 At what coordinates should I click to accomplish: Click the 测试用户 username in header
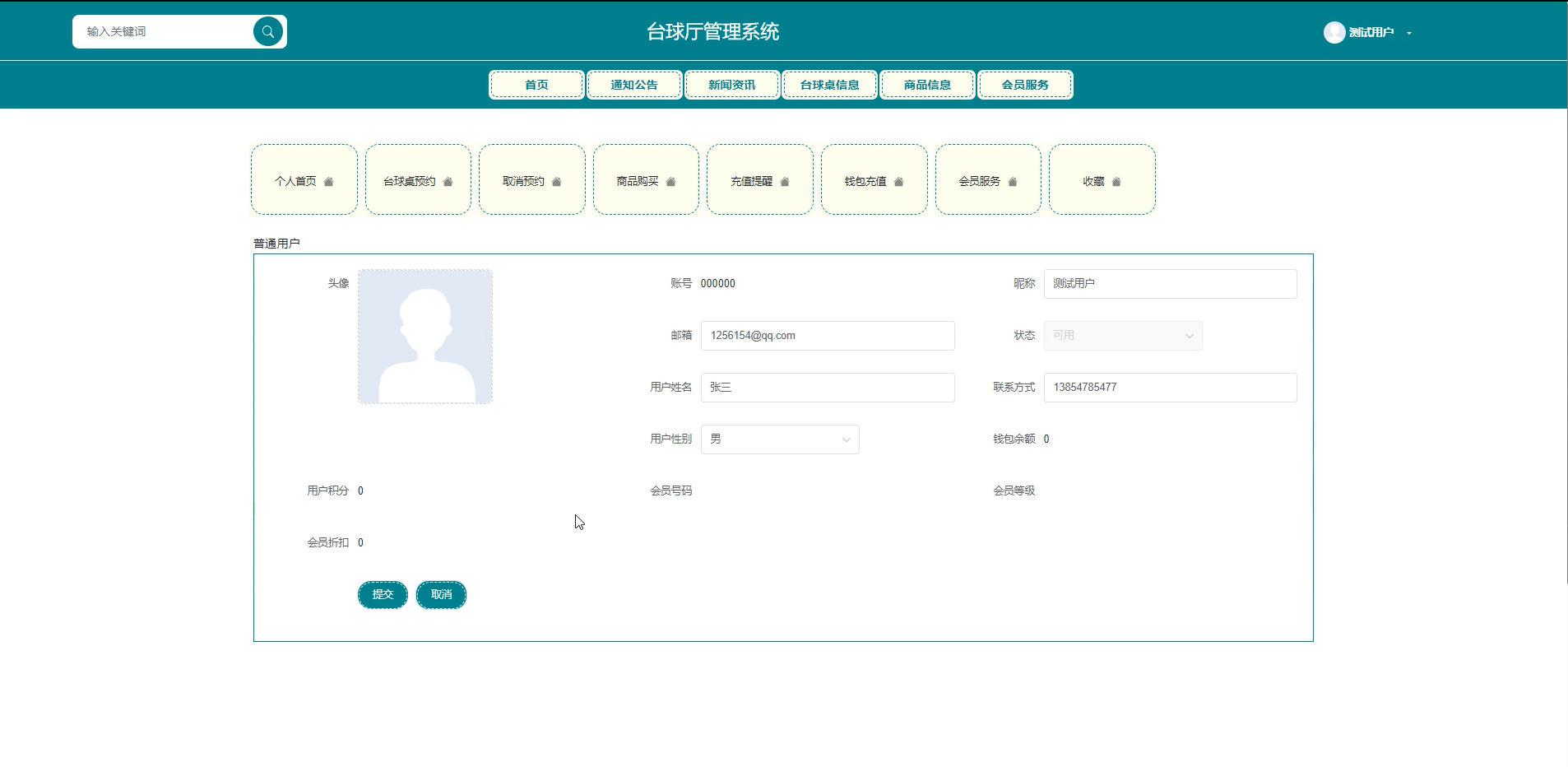(x=1371, y=33)
